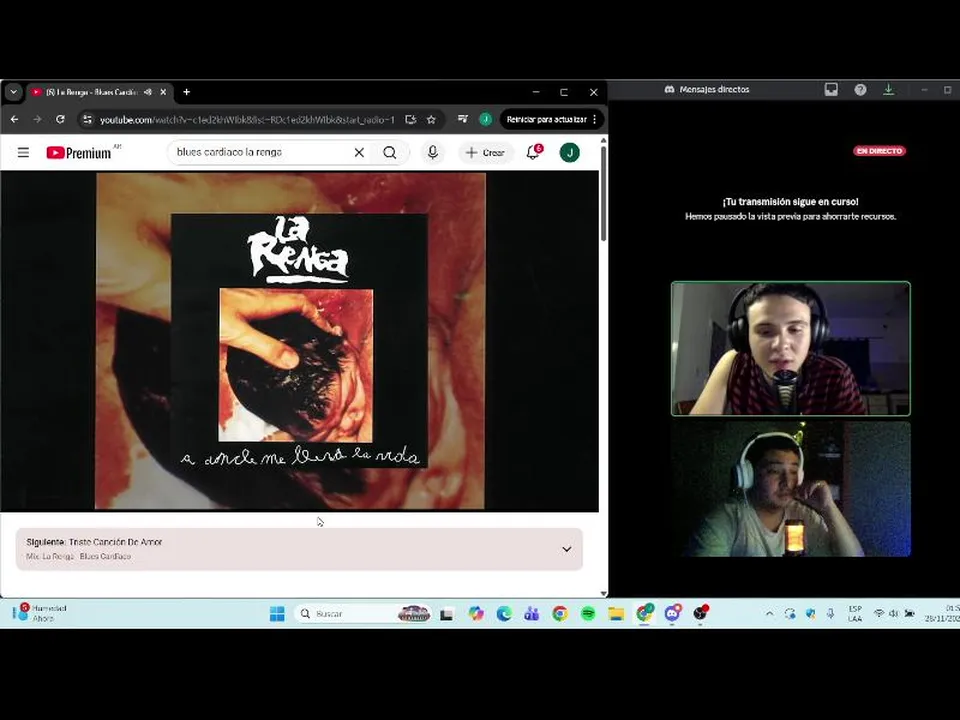
Task: Open Chrome tab search dropdown arrow
Action: pos(13,92)
